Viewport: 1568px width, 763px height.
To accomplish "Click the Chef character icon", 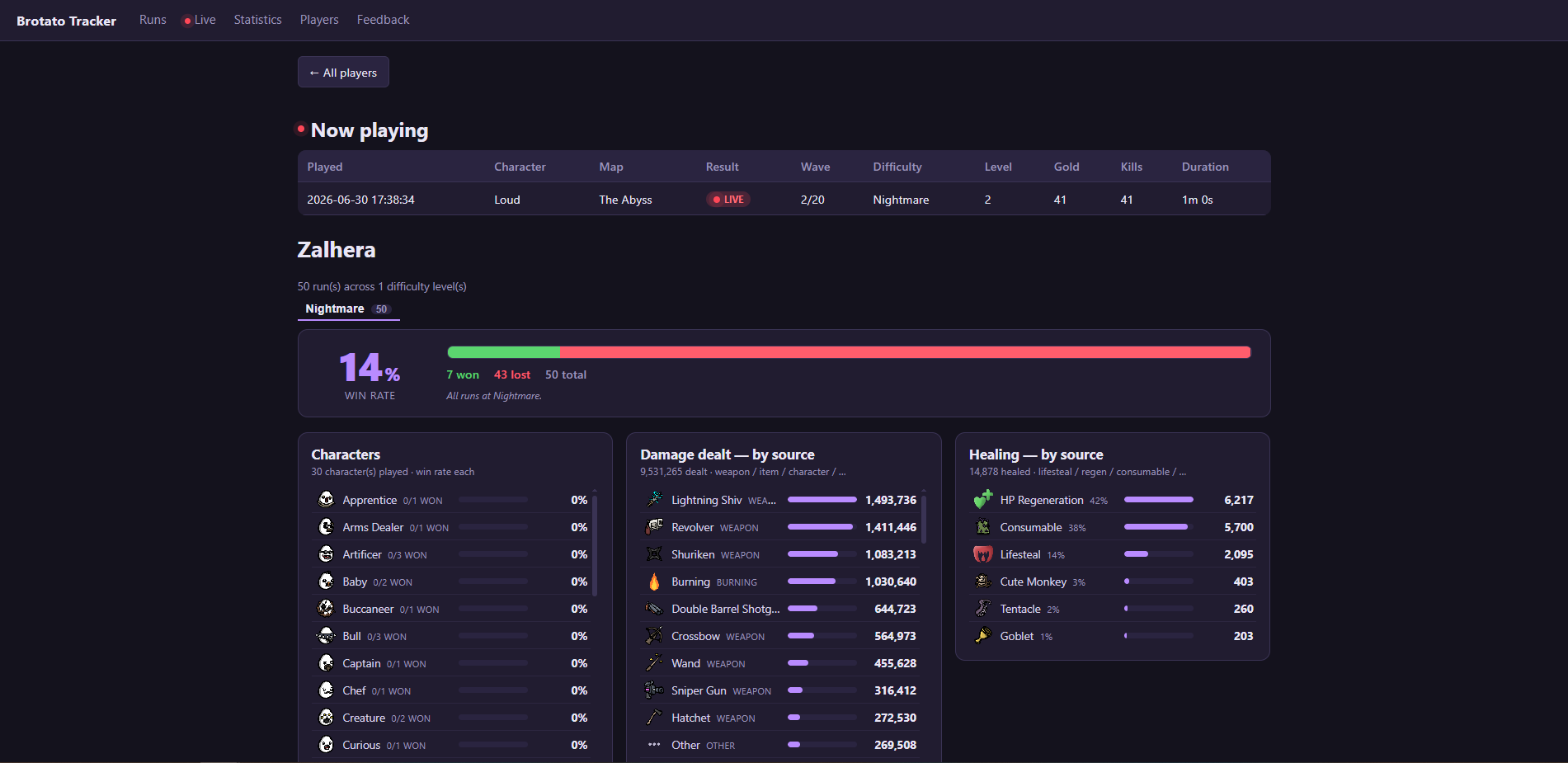I will click(327, 690).
